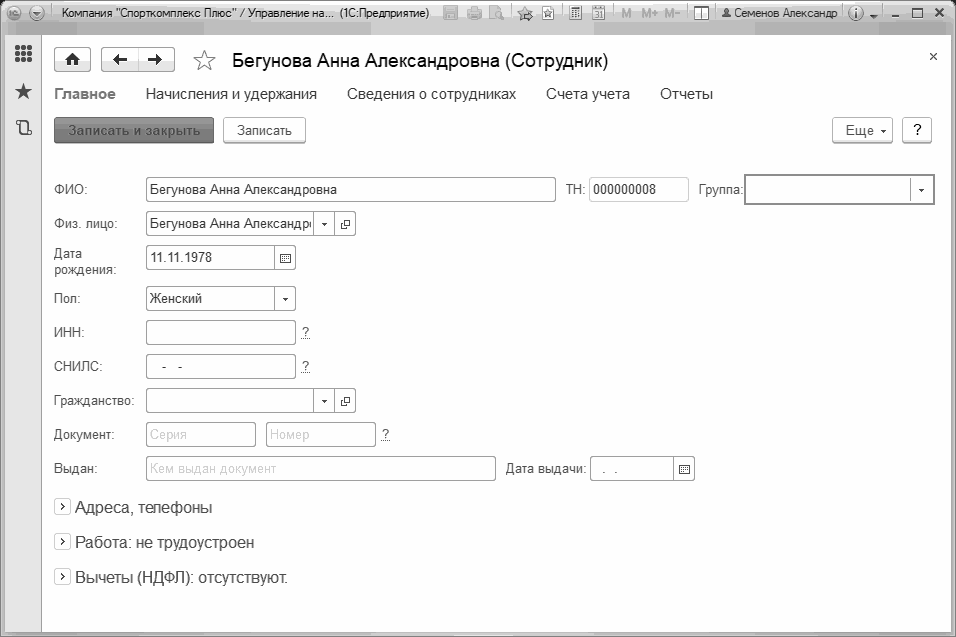Click the ? hint next to СНИЛС
Viewport: 956px width, 637px height.
coord(305,367)
